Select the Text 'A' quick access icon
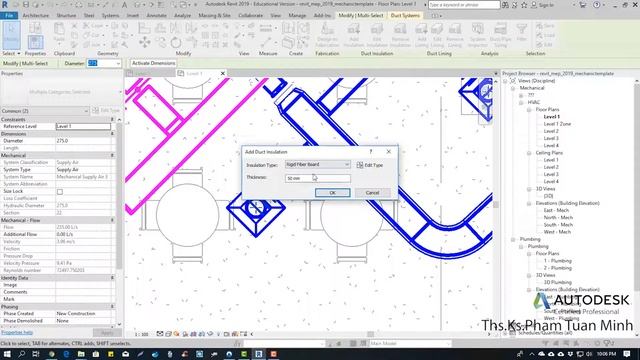Screen dimensions: 640x360 (x=124, y=4)
